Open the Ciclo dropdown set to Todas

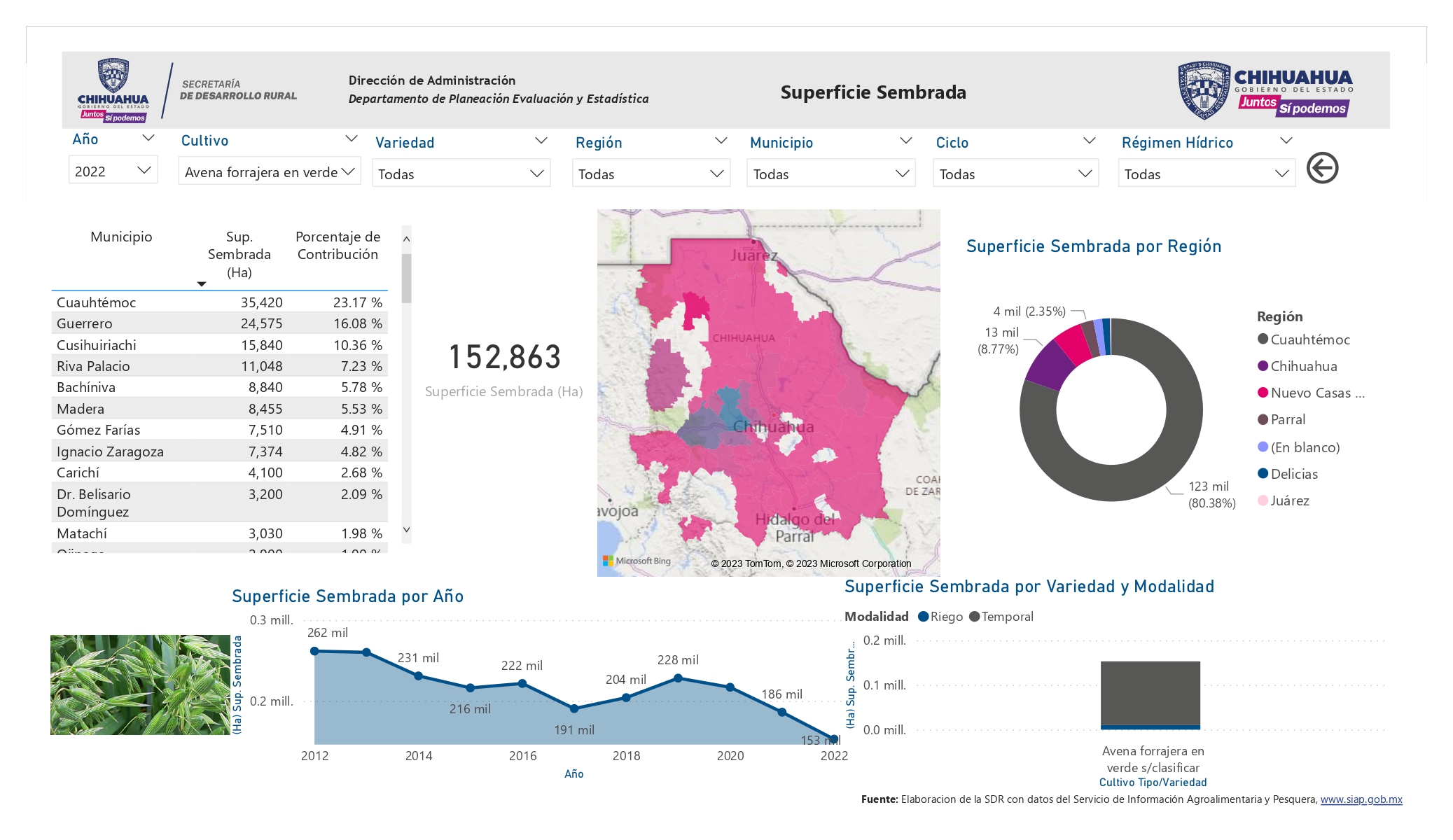(1015, 174)
